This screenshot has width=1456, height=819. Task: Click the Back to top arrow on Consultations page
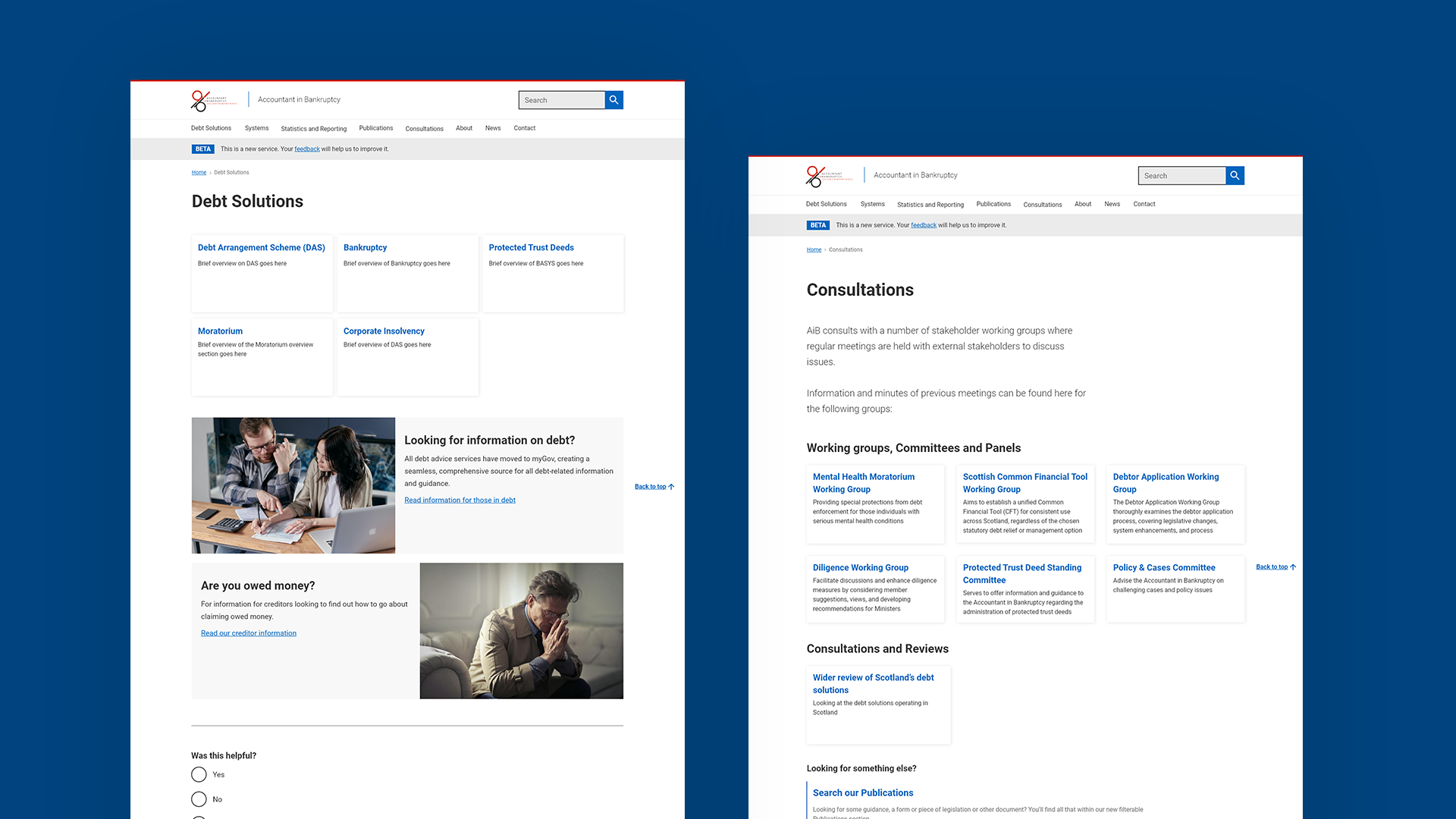(x=1293, y=567)
